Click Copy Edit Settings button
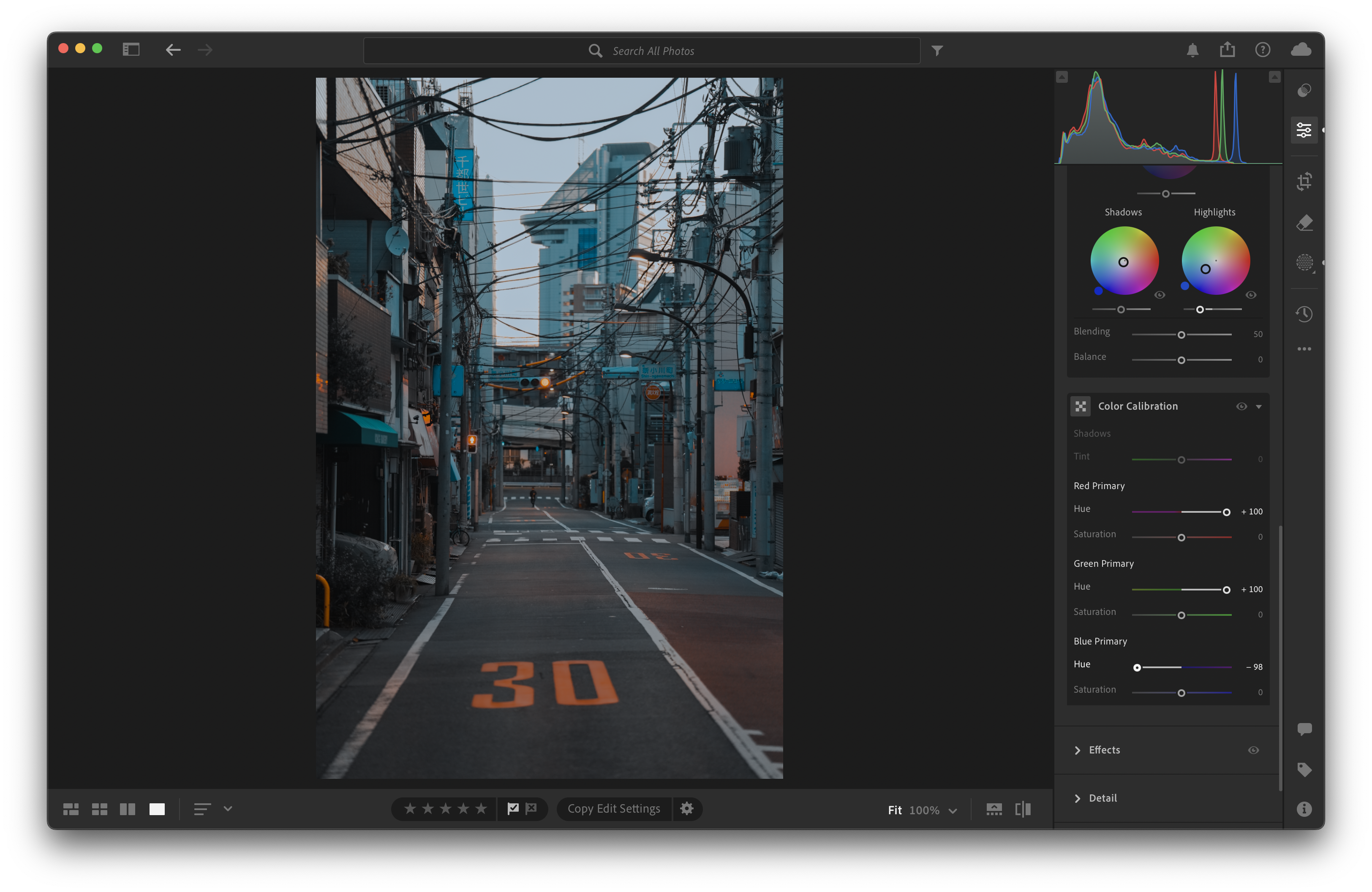1372x892 pixels. (x=613, y=808)
